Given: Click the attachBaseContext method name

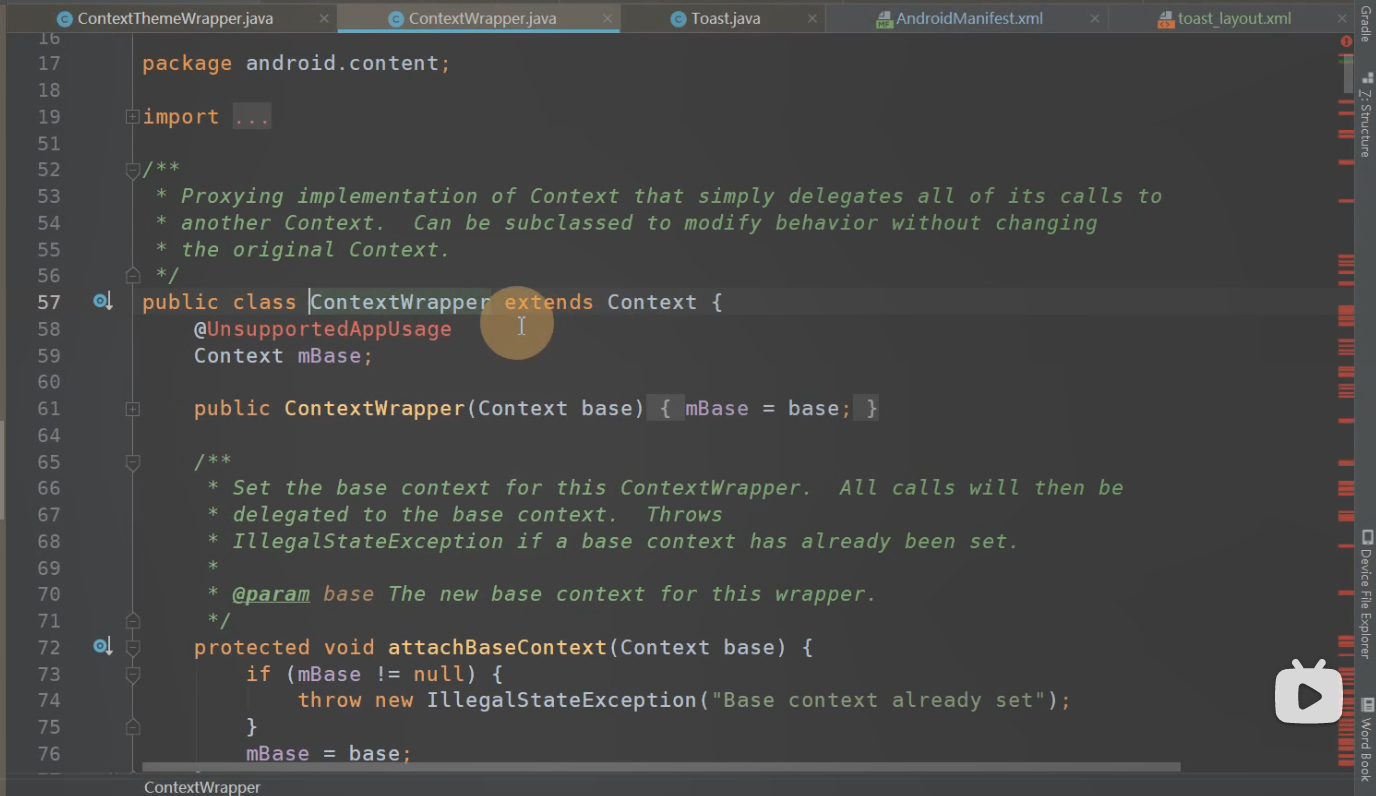Looking at the screenshot, I should pyautogui.click(x=497, y=647).
